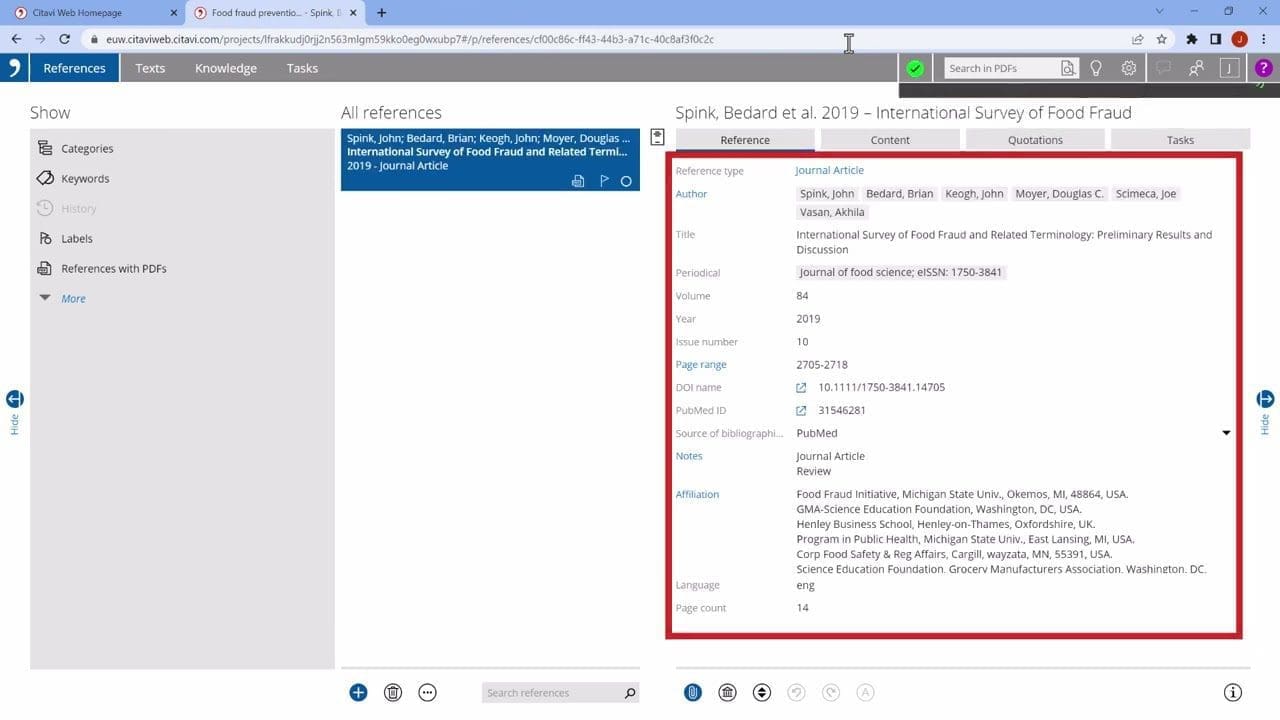Select the trash icon under All references
The width and height of the screenshot is (1280, 720).
click(392, 692)
